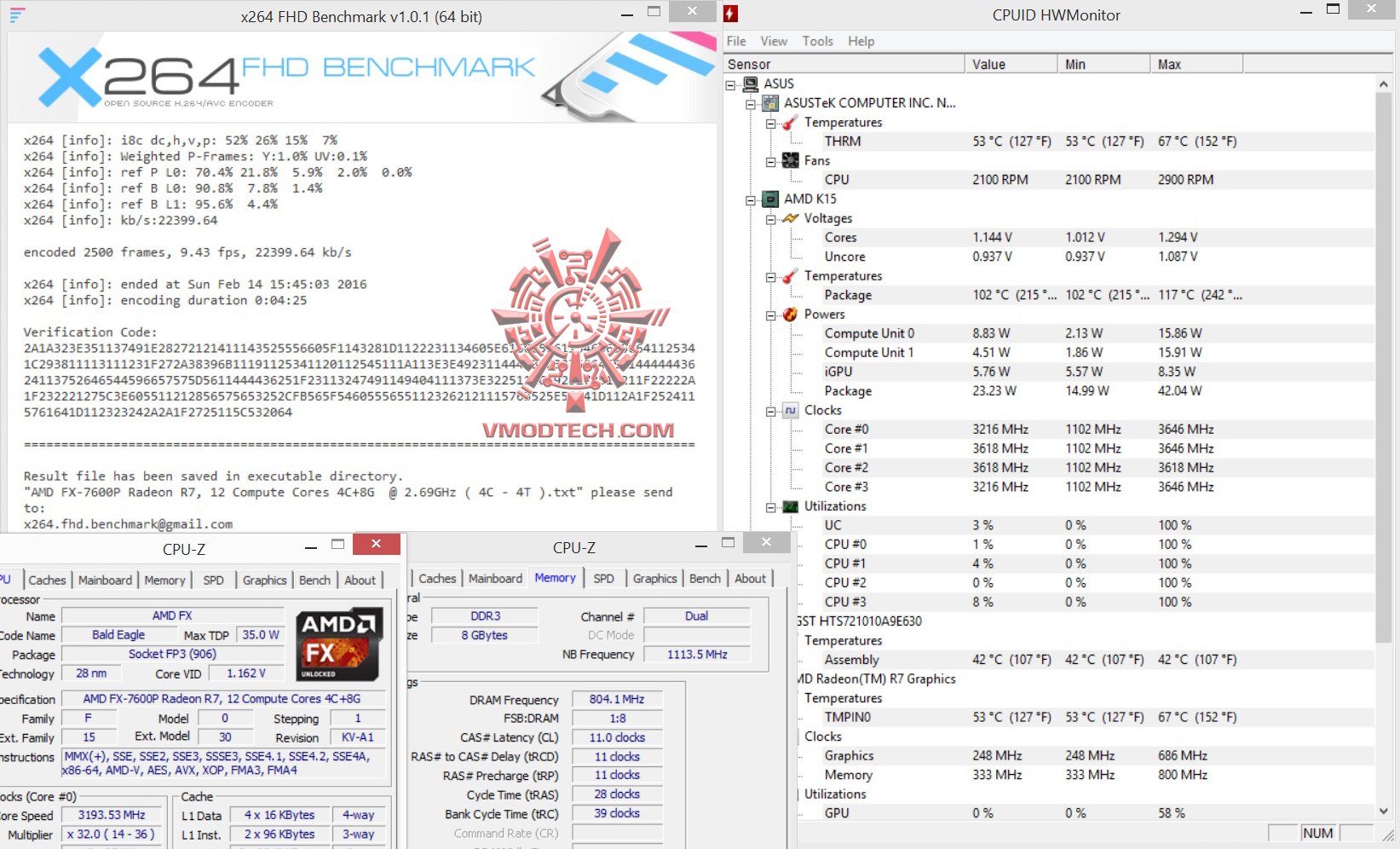Image resolution: width=1400 pixels, height=849 pixels.
Task: Click the 'Bald Eagle' code name value
Action: tap(118, 635)
